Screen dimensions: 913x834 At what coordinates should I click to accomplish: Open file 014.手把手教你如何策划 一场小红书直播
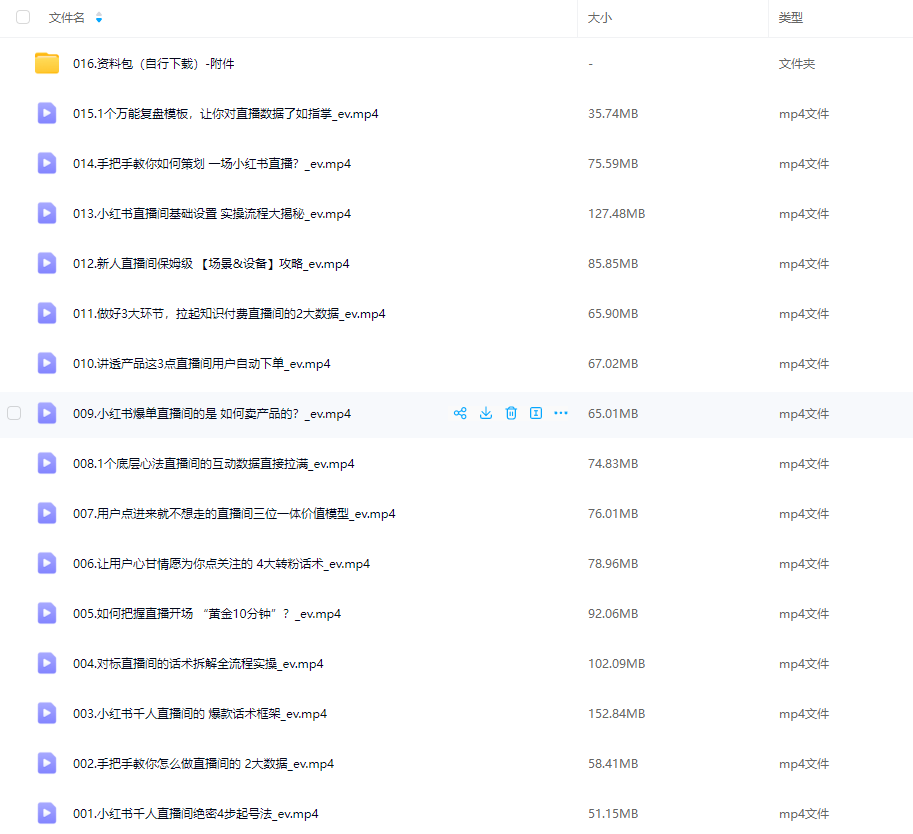coord(212,164)
